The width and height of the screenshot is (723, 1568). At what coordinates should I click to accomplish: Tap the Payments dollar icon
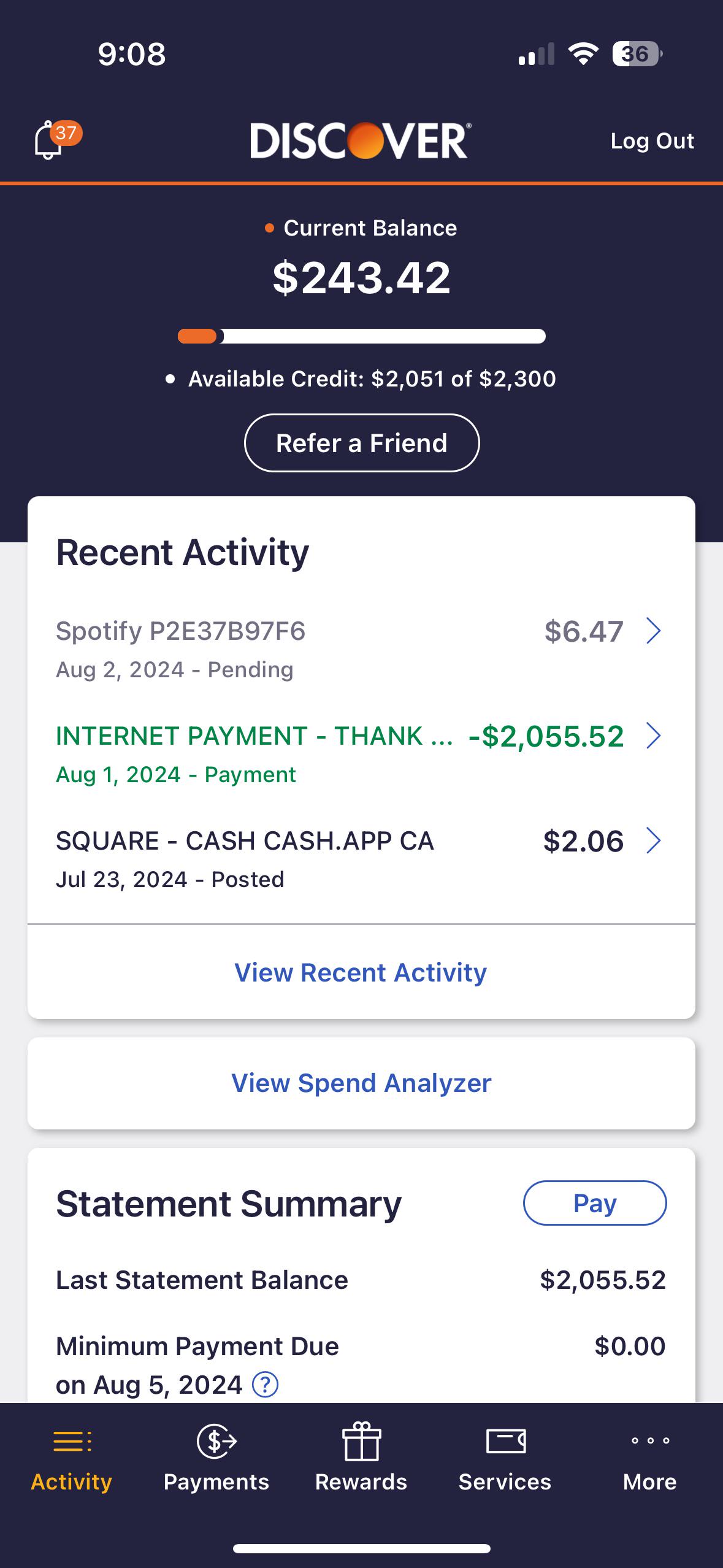(216, 1440)
